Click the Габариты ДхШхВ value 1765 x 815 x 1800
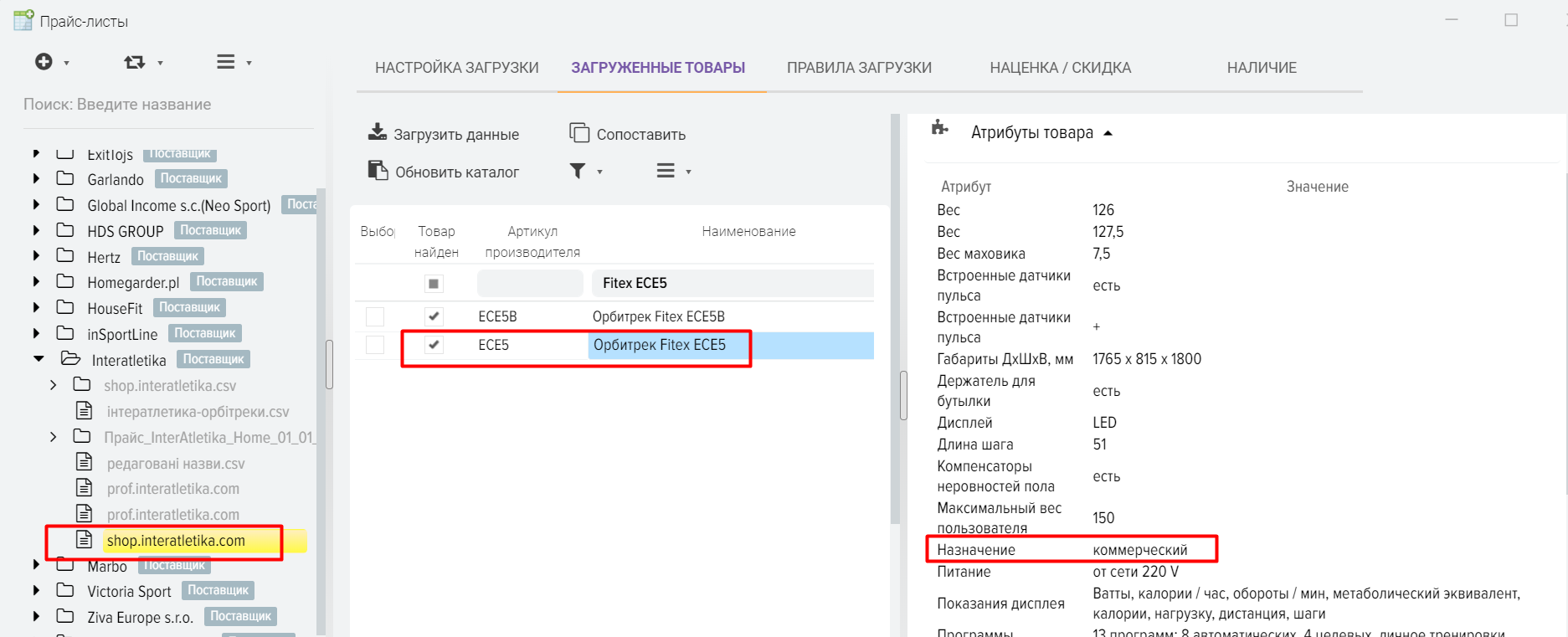Viewport: 1568px width, 637px height. 1146,359
